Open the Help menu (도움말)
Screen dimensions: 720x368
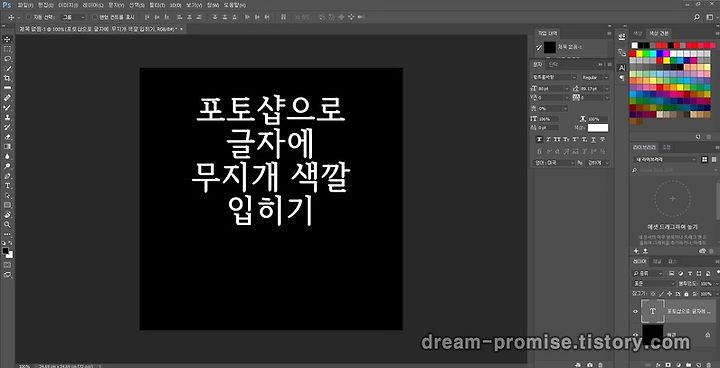click(x=235, y=6)
